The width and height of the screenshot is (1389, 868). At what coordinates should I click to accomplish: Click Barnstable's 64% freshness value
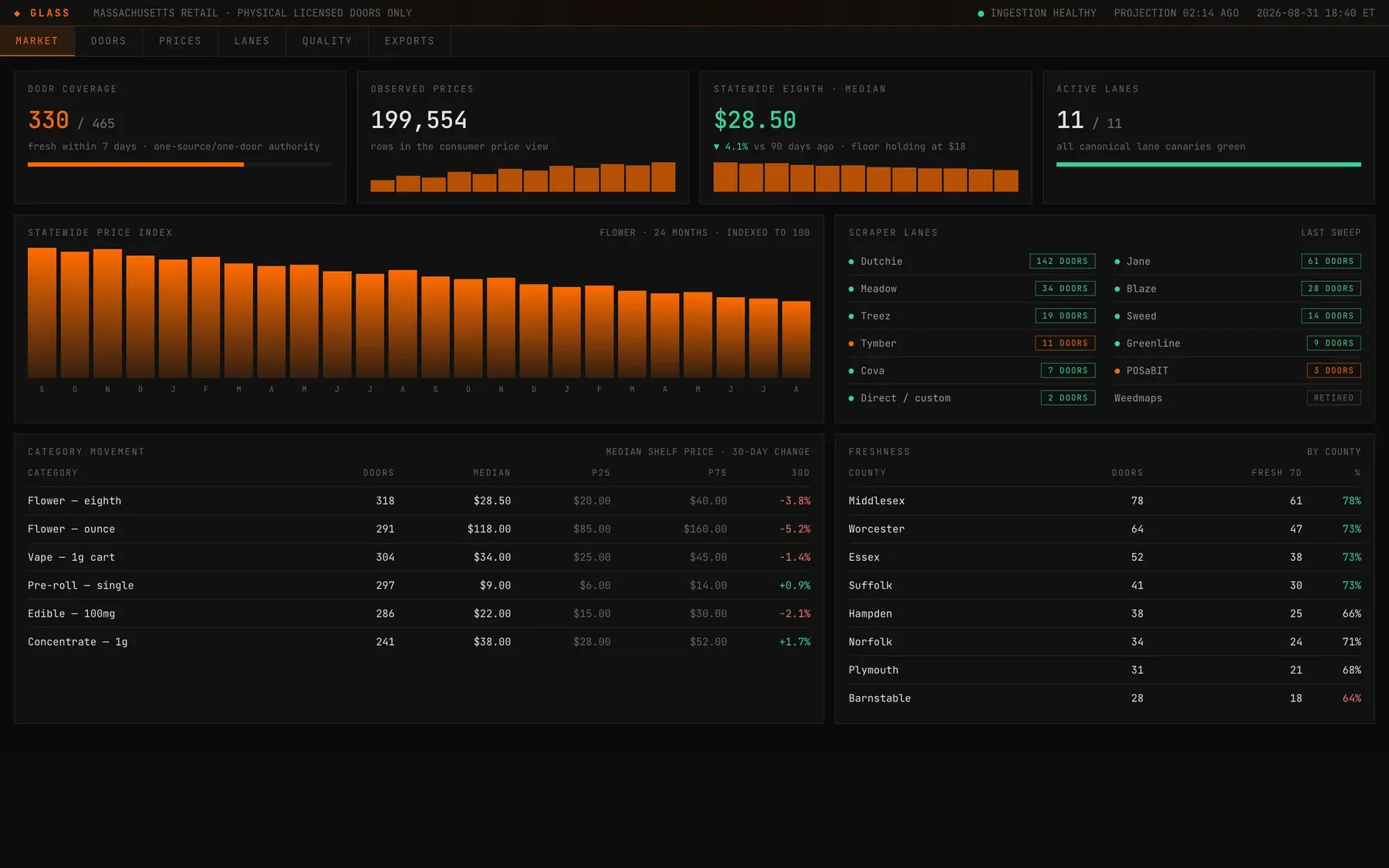1351,698
